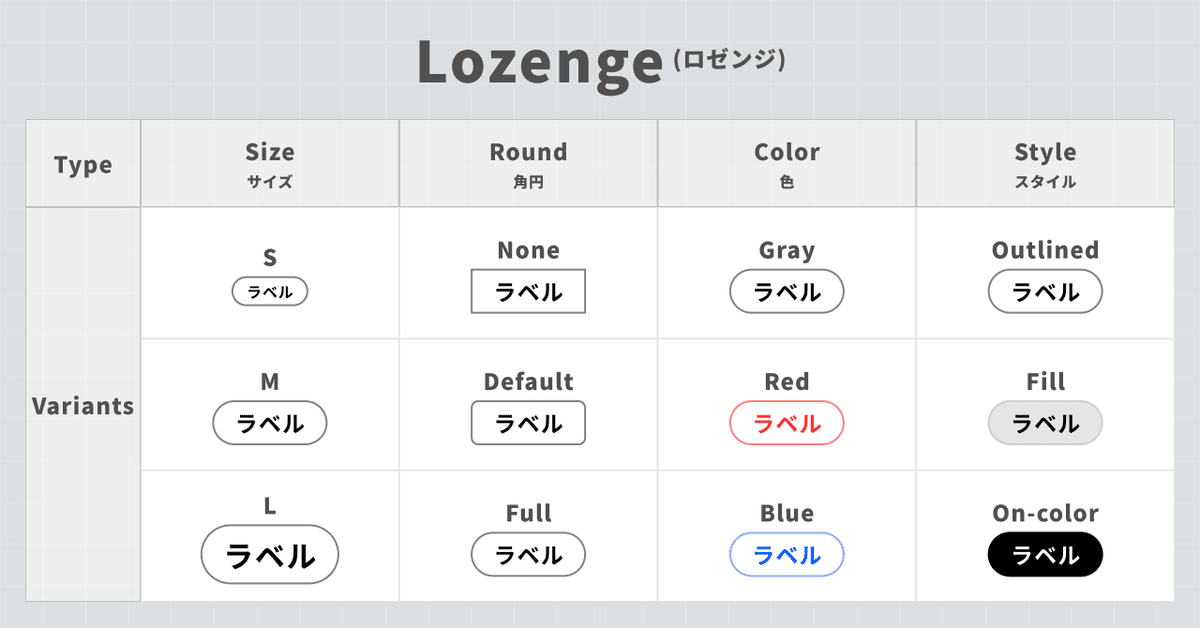The height and width of the screenshot is (628, 1200).
Task: Open the Style column header
Action: click(x=1045, y=163)
